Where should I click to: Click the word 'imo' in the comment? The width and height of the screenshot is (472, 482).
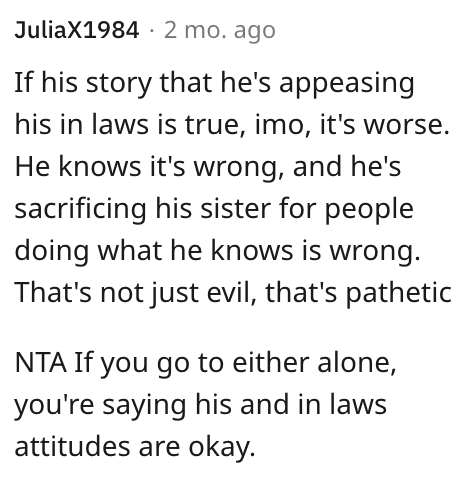pyautogui.click(x=283, y=124)
